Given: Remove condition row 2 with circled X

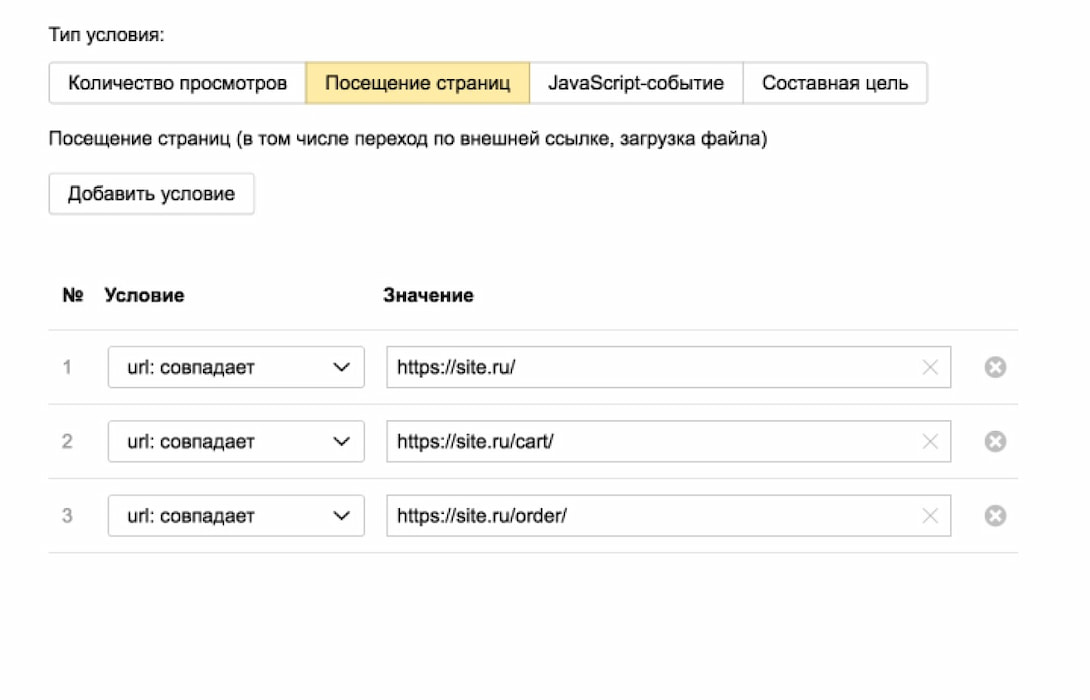Looking at the screenshot, I should 995,441.
